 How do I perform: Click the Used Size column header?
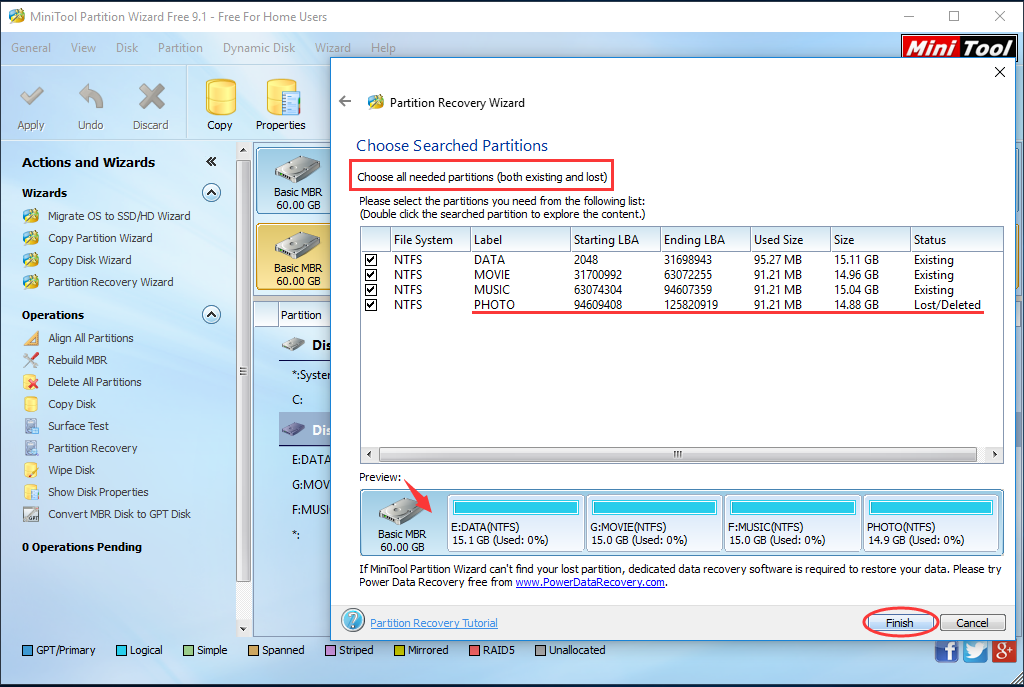pyautogui.click(x=790, y=240)
